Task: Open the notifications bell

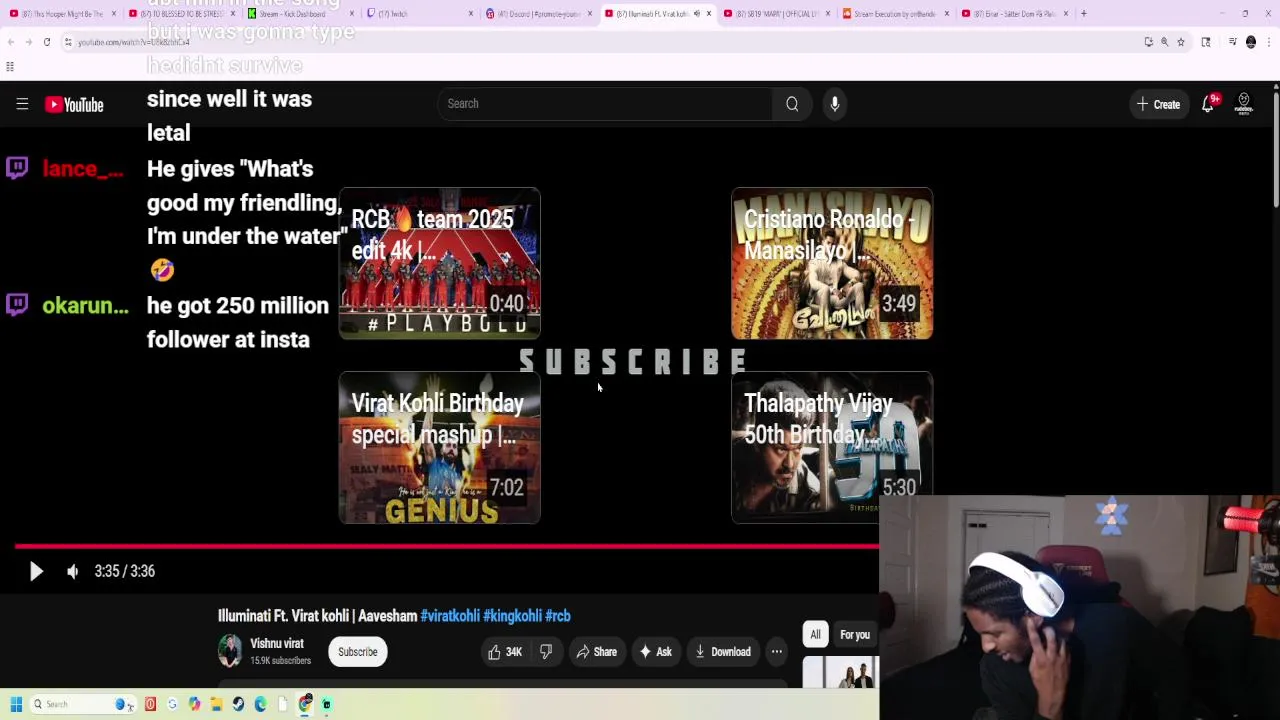Action: click(x=1208, y=104)
